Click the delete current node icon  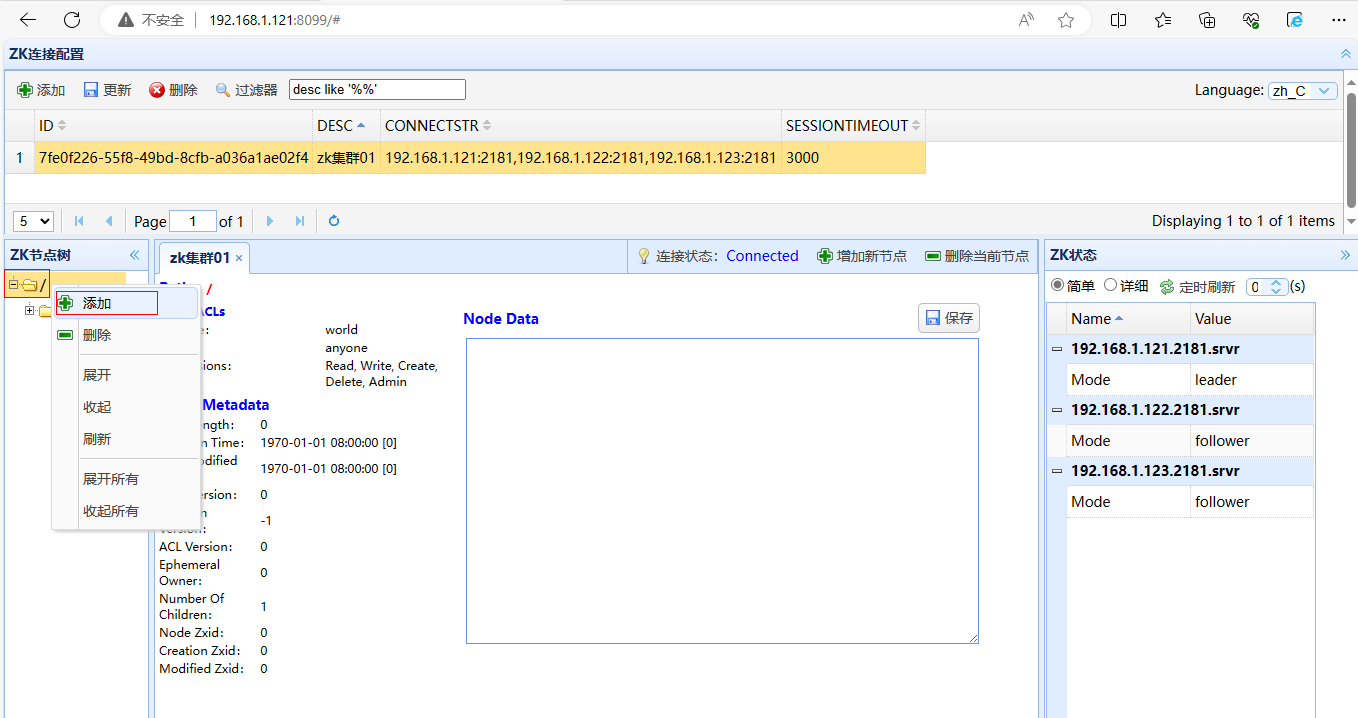click(933, 256)
